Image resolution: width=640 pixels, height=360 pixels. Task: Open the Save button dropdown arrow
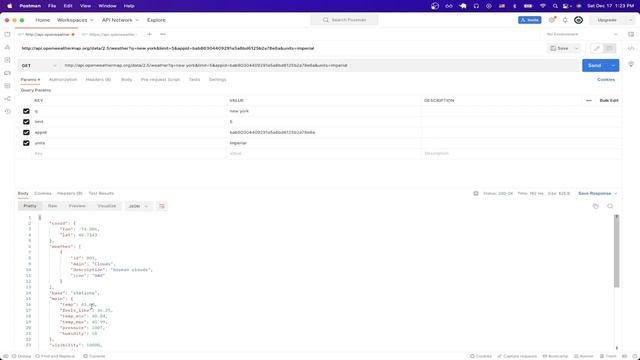576,49
